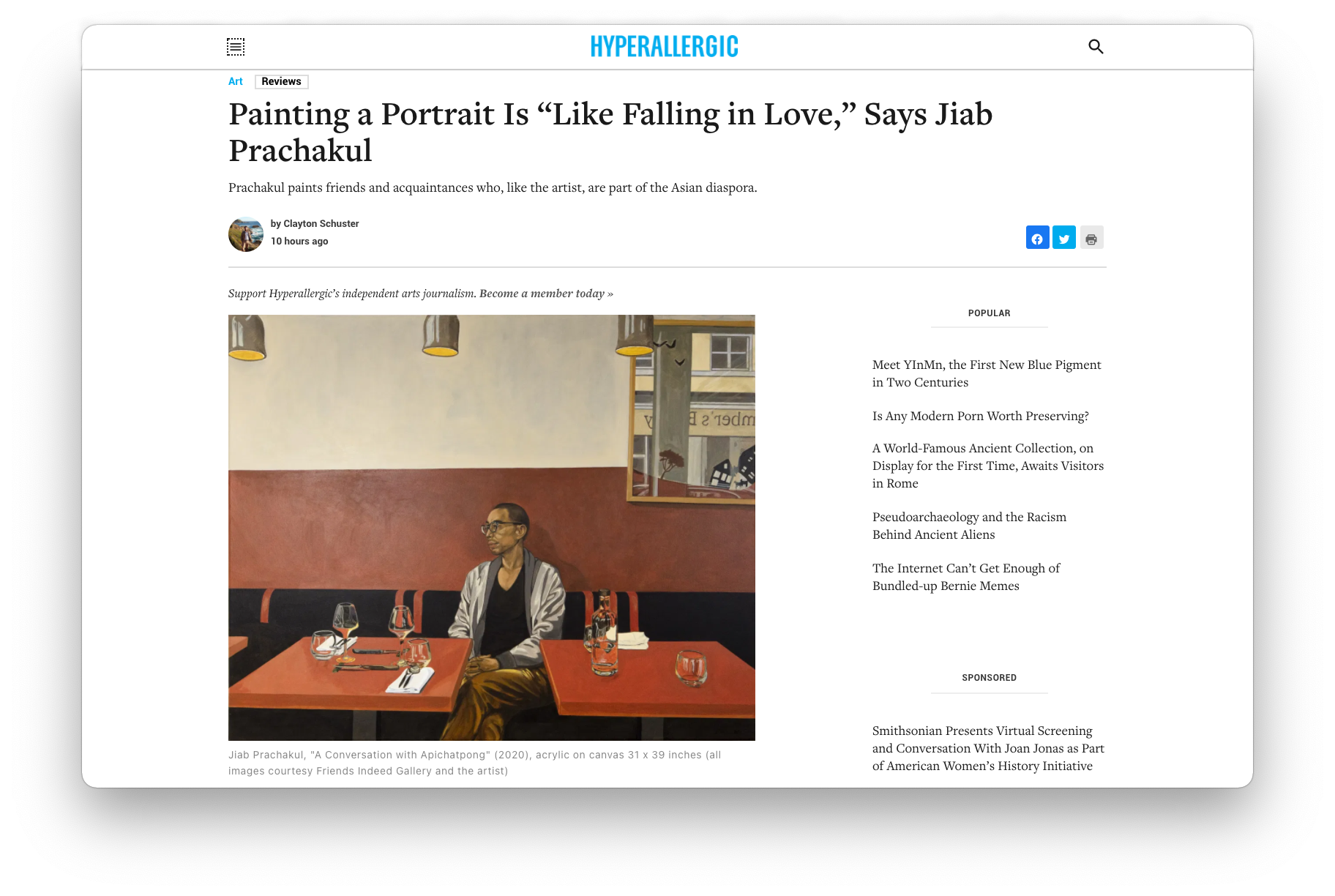Screen dimensions: 1335x896
Task: Click the print article icon
Action: 1091,238
